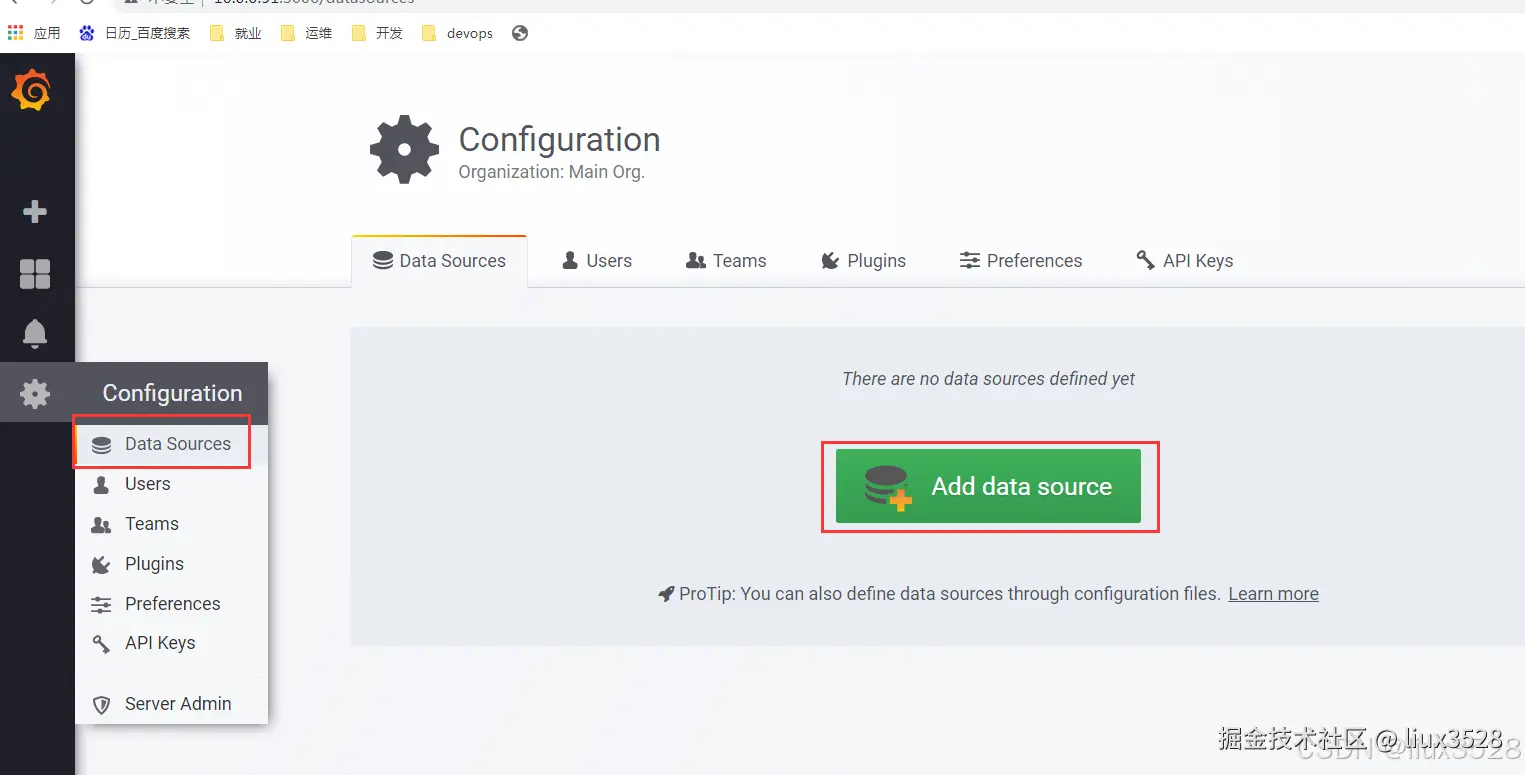The width and height of the screenshot is (1525, 775).
Task: Open the API Keys tab
Action: [1185, 261]
